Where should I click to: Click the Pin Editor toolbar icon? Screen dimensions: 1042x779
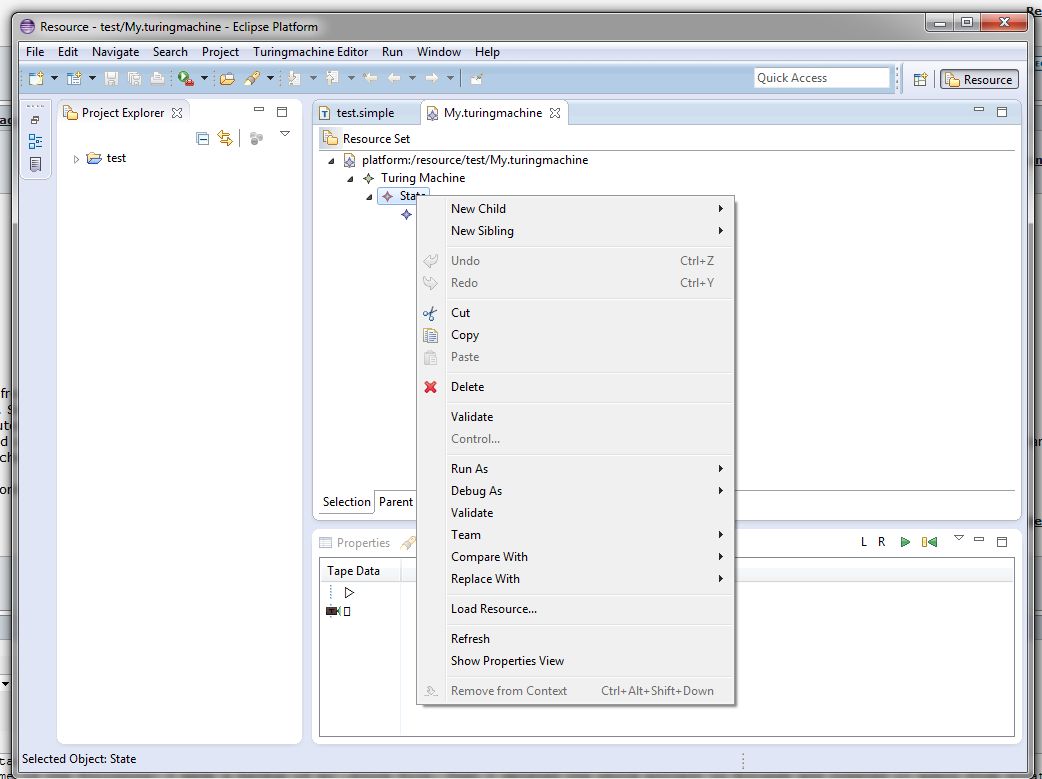(x=476, y=79)
